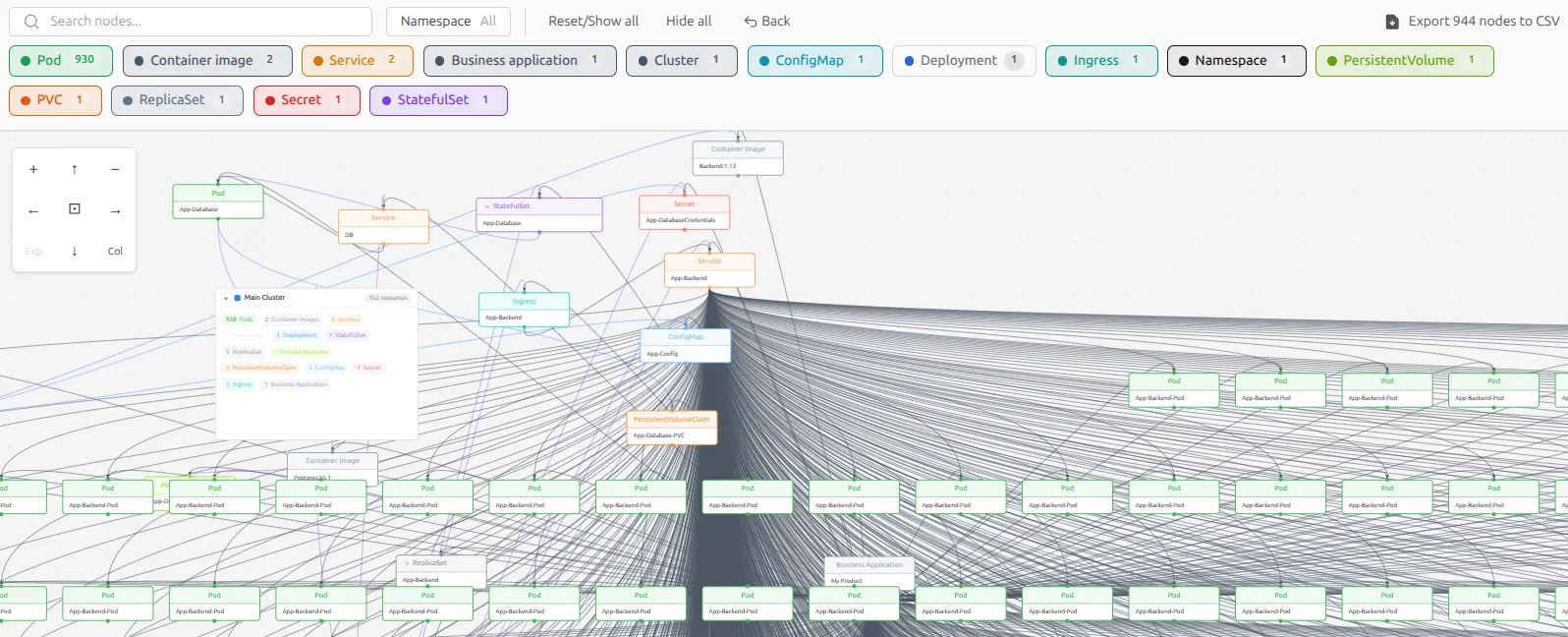Toggle the Deployment filter chip
This screenshot has width=1568, height=637.
coord(963,60)
